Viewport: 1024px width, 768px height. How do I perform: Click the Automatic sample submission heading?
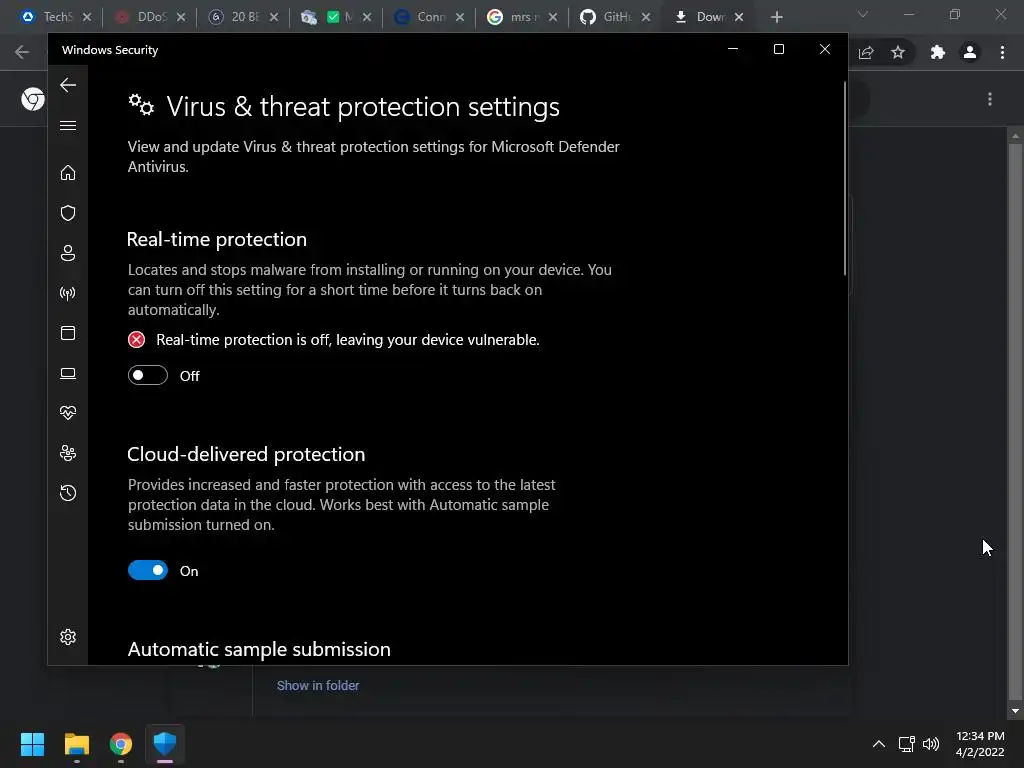(x=259, y=649)
